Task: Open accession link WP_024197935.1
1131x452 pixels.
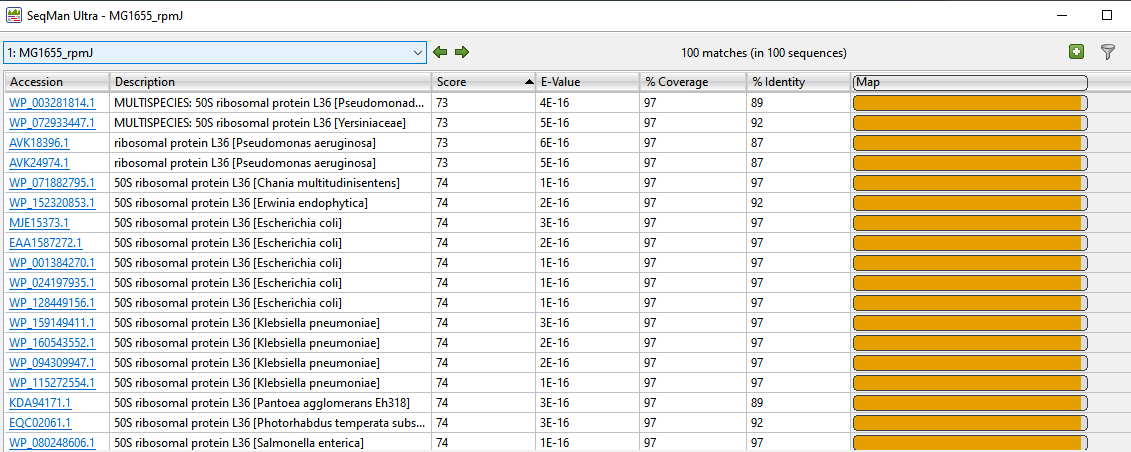Action: click(x=52, y=282)
